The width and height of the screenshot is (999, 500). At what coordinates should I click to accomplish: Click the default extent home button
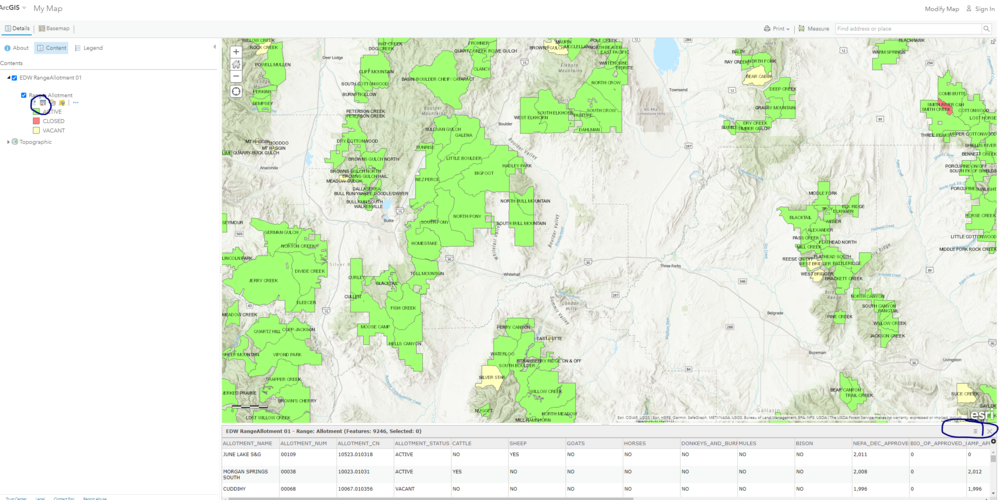[236, 64]
